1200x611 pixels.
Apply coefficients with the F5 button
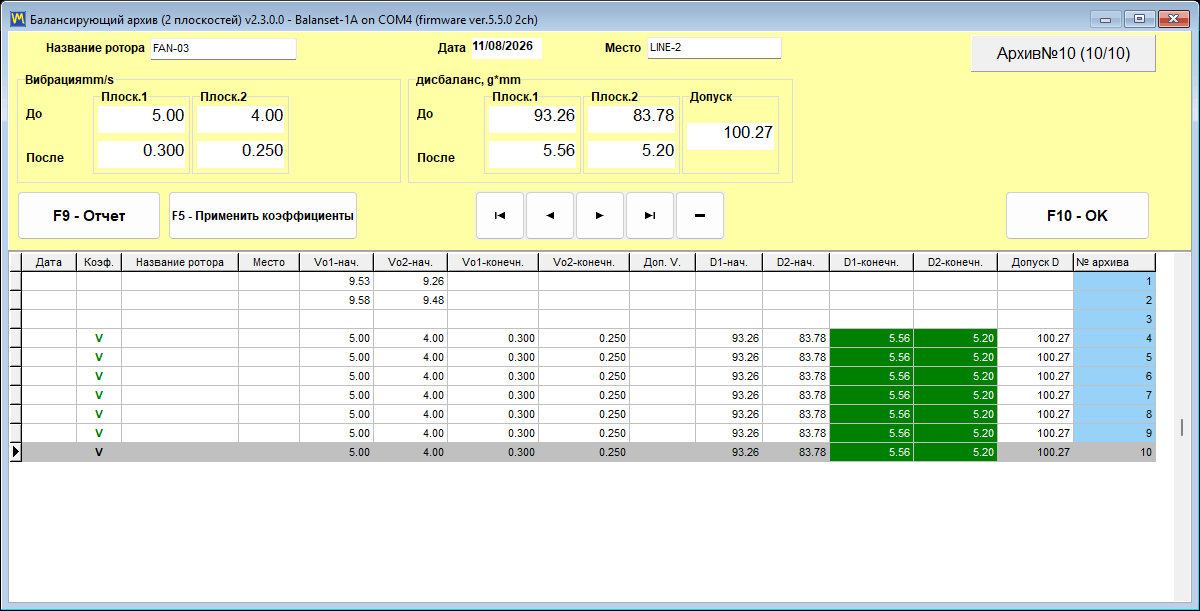(x=263, y=215)
